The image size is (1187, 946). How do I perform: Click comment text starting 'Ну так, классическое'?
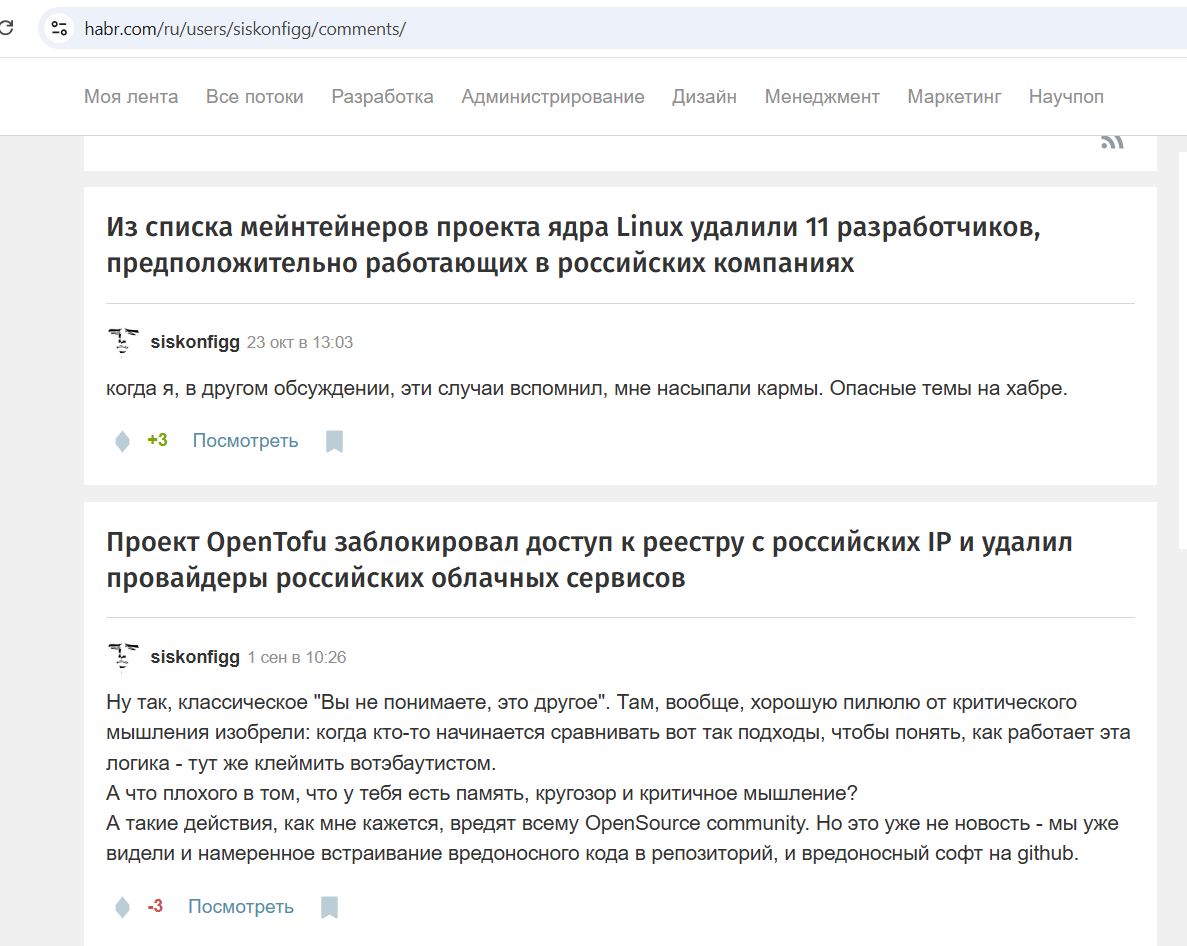(x=618, y=778)
